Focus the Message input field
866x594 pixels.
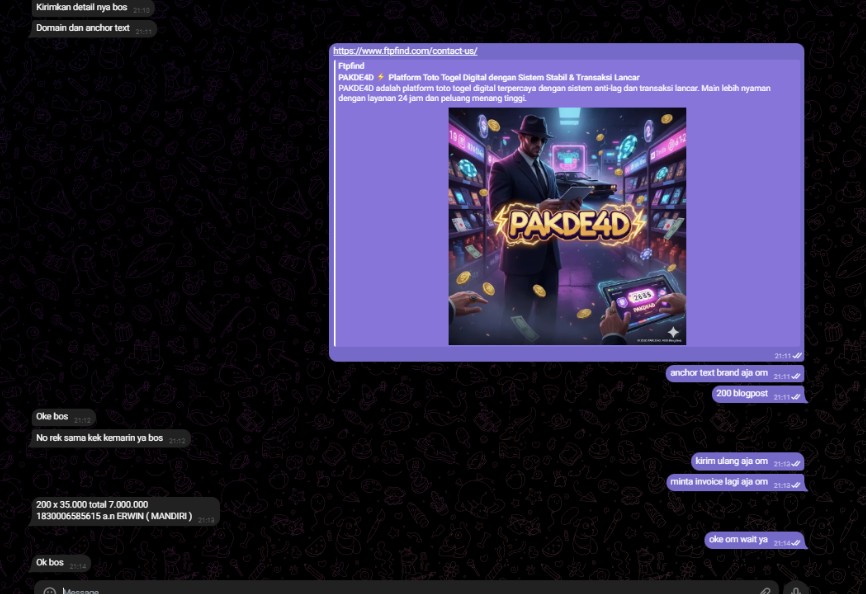click(400, 590)
